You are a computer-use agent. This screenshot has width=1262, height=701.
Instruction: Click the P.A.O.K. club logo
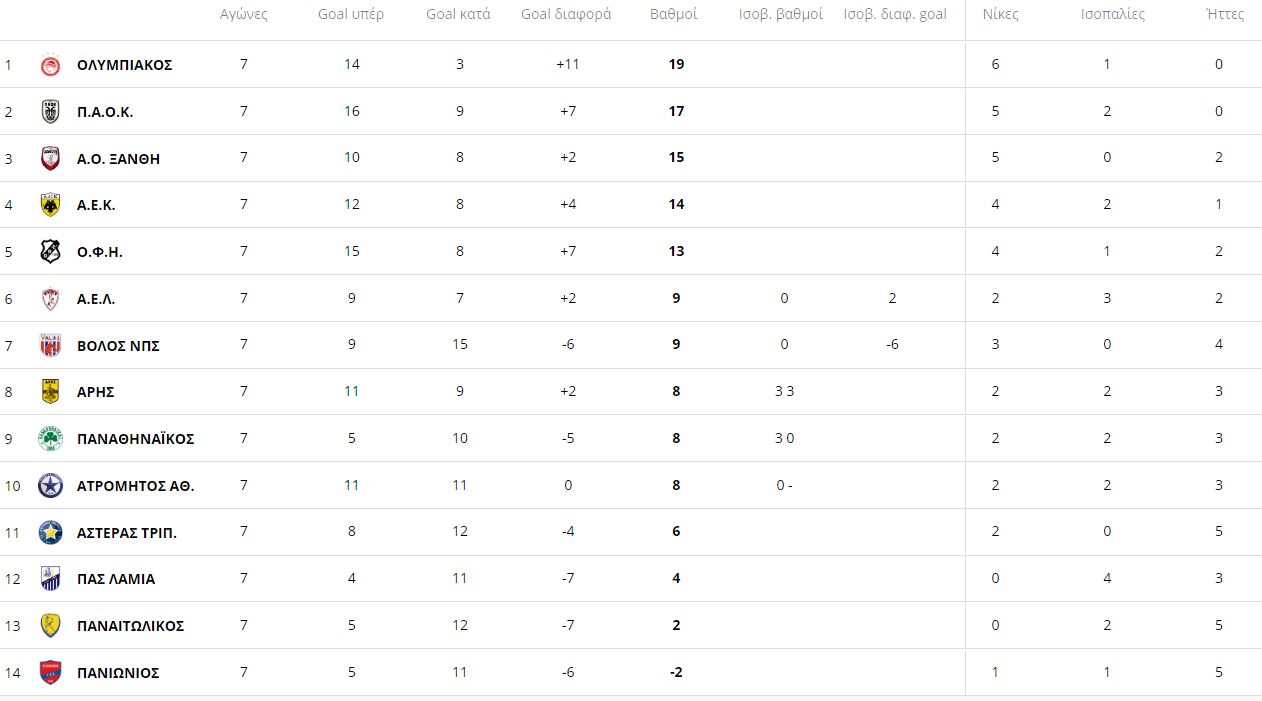pyautogui.click(x=50, y=112)
